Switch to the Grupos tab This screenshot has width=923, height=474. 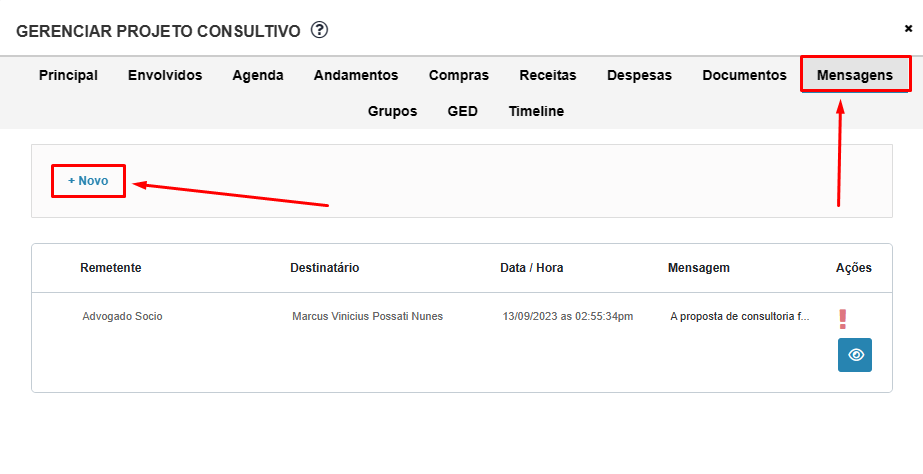(392, 111)
